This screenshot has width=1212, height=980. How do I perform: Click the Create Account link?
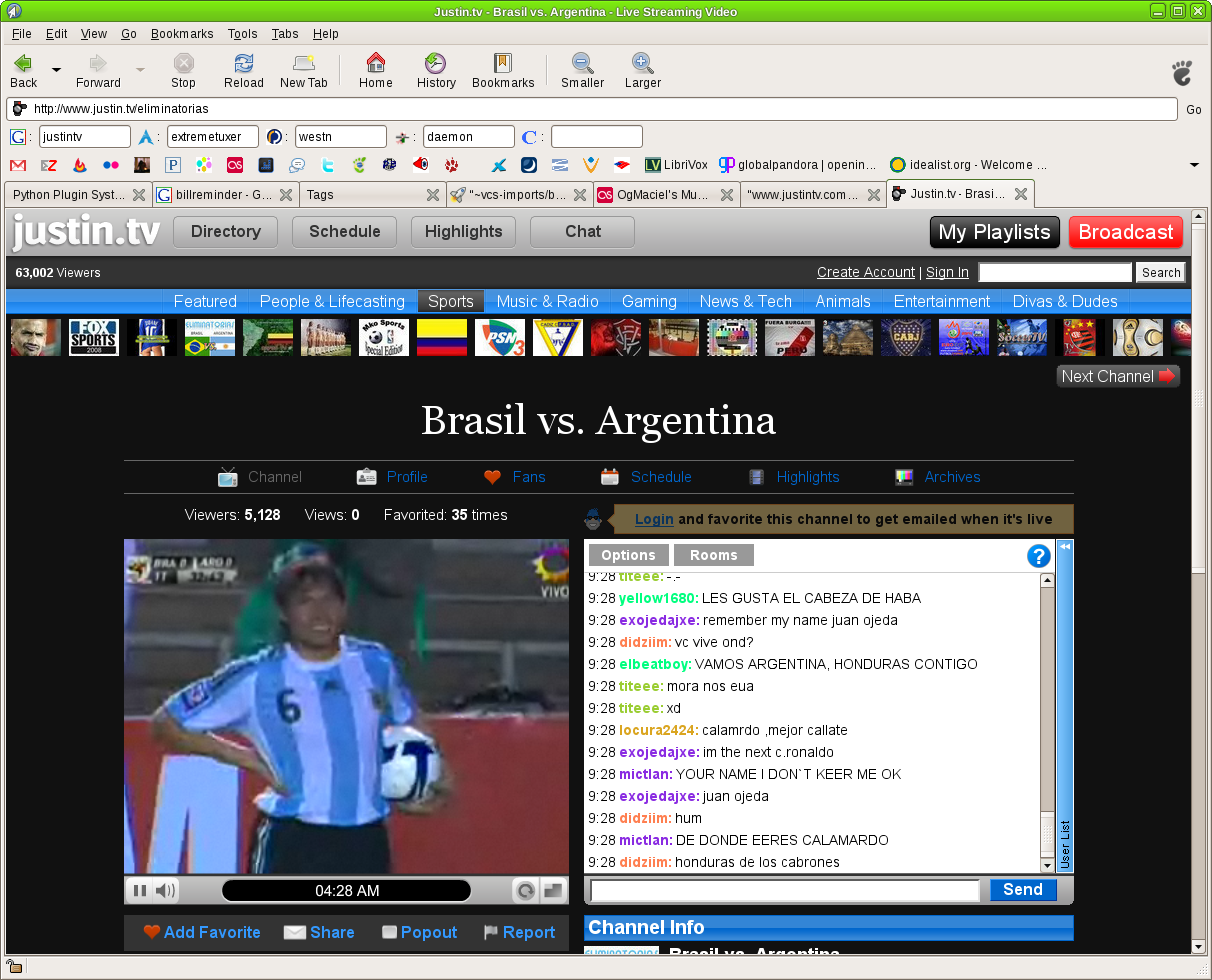(865, 272)
